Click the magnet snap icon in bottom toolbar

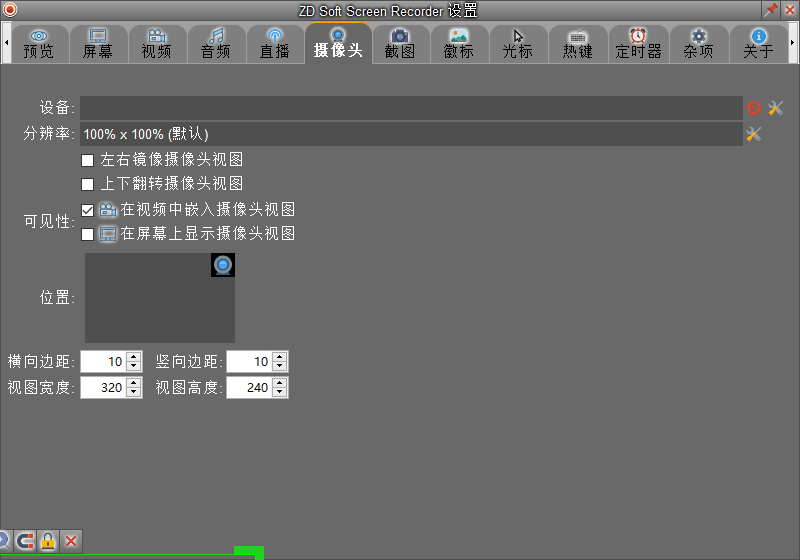coord(24,541)
